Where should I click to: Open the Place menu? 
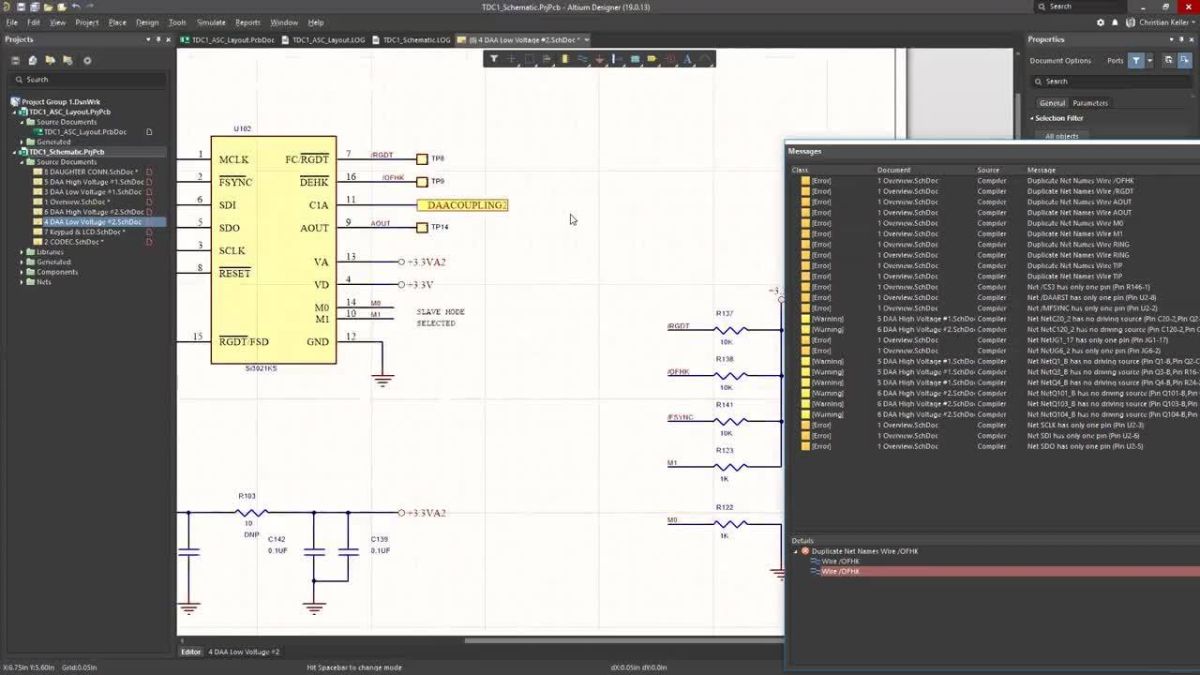coord(117,22)
